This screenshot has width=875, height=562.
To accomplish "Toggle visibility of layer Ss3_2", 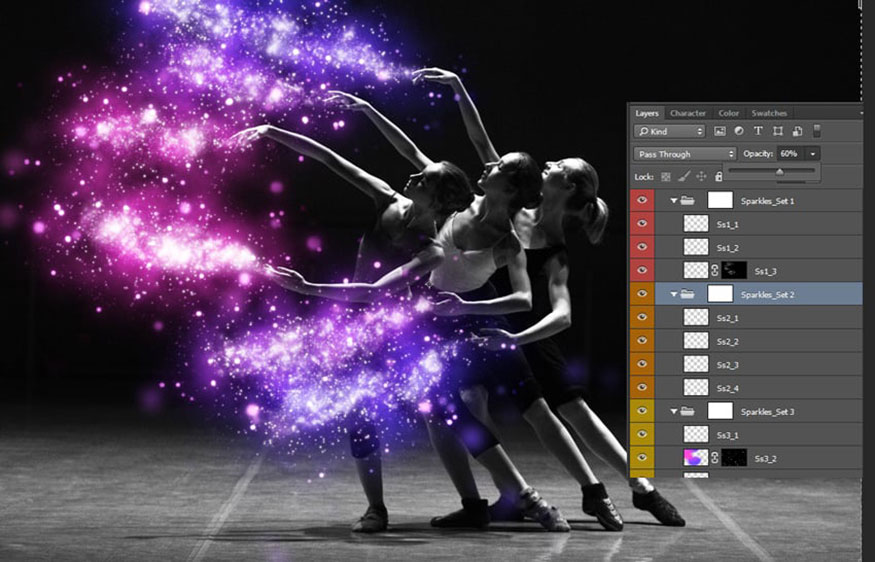I will point(642,458).
